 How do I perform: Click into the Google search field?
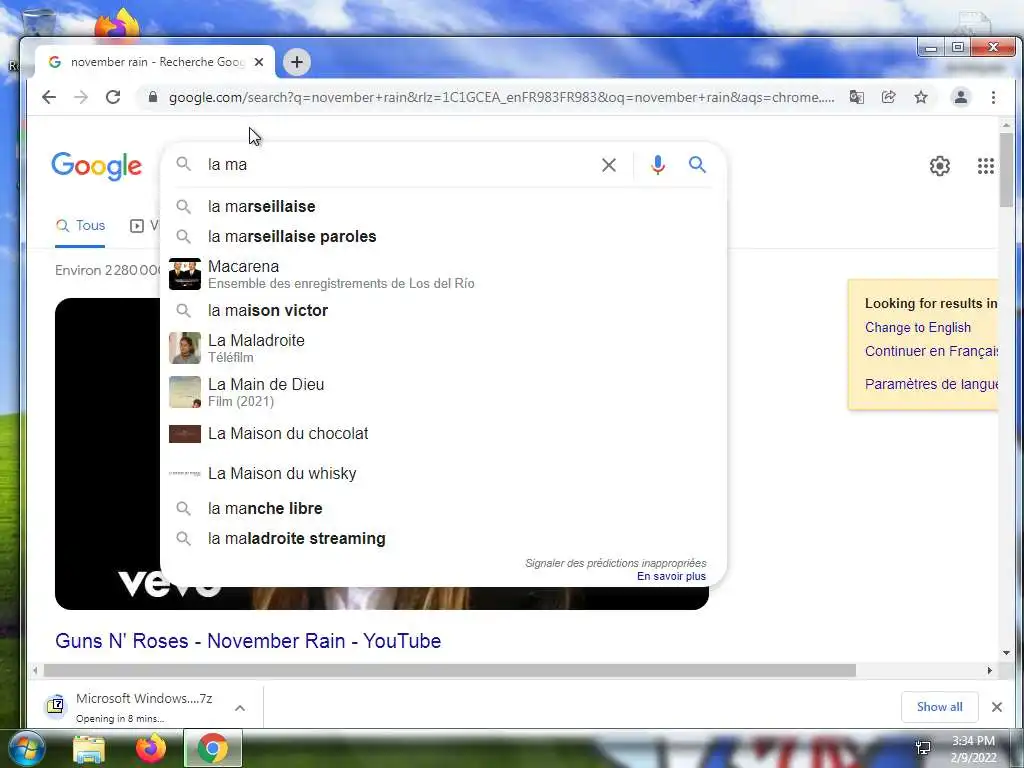point(398,165)
